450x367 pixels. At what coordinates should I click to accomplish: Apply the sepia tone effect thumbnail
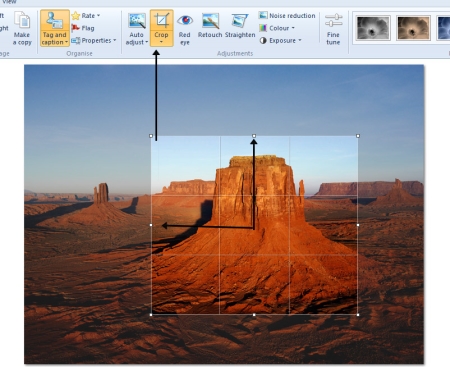(x=413, y=28)
